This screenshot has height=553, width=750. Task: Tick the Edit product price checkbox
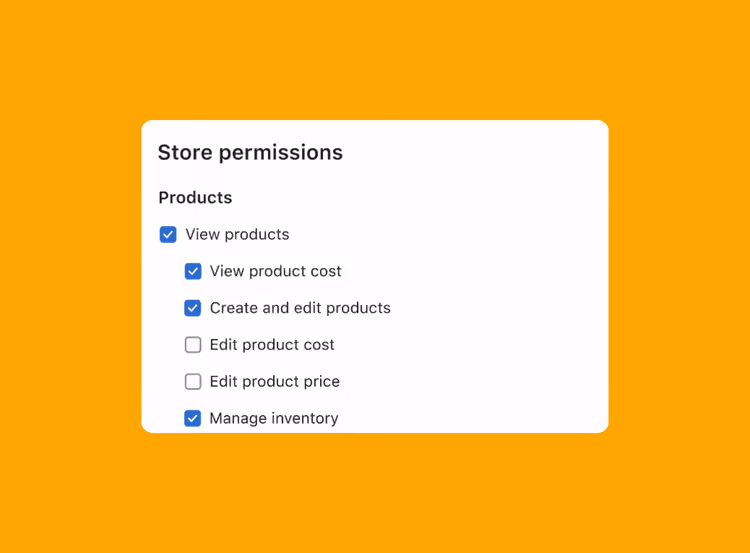pyautogui.click(x=193, y=381)
